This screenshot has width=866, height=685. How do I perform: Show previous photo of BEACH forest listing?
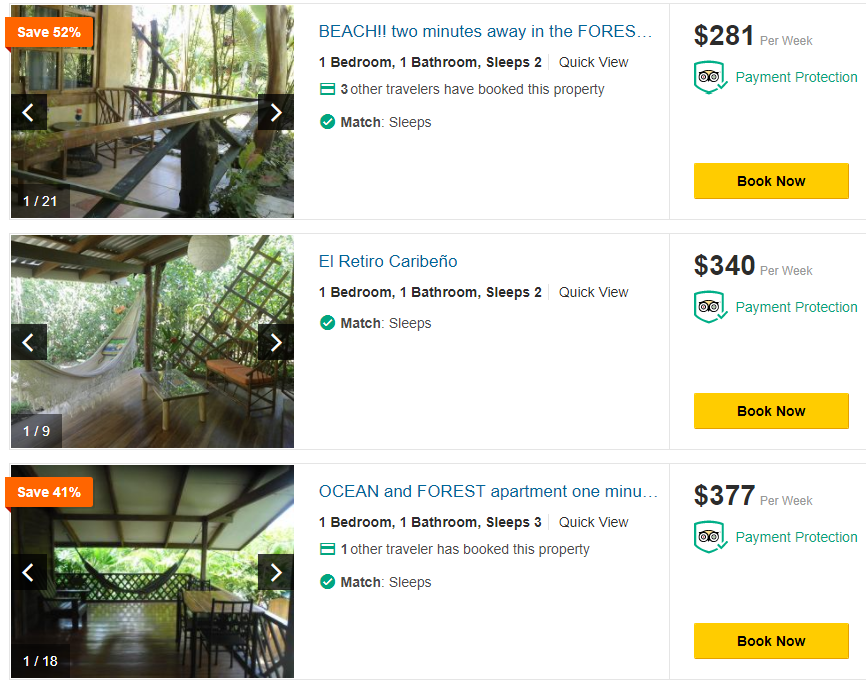[28, 112]
